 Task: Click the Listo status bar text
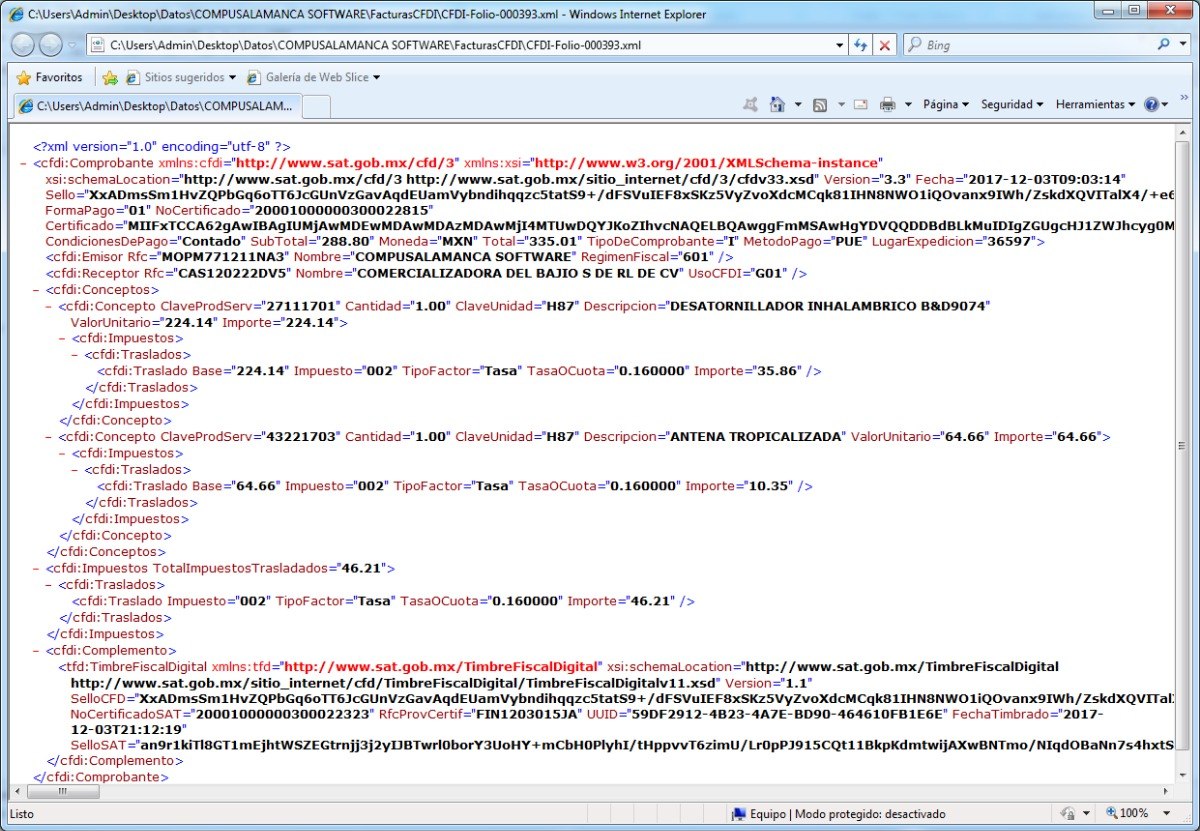[x=21, y=814]
